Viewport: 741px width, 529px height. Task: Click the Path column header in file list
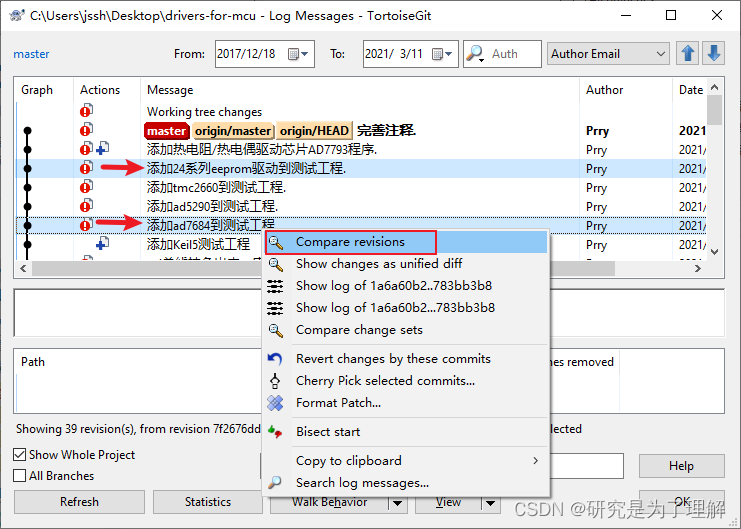point(33,362)
